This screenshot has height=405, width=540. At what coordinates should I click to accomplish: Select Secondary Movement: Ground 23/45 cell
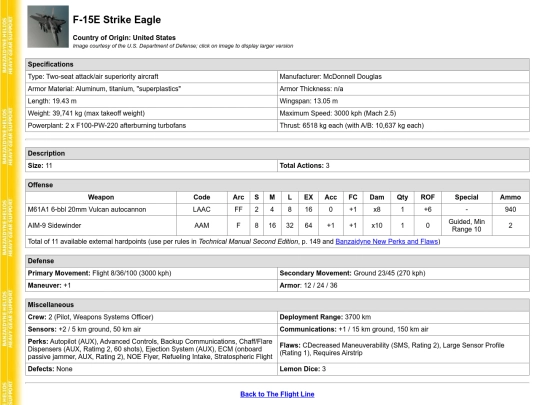point(403,273)
